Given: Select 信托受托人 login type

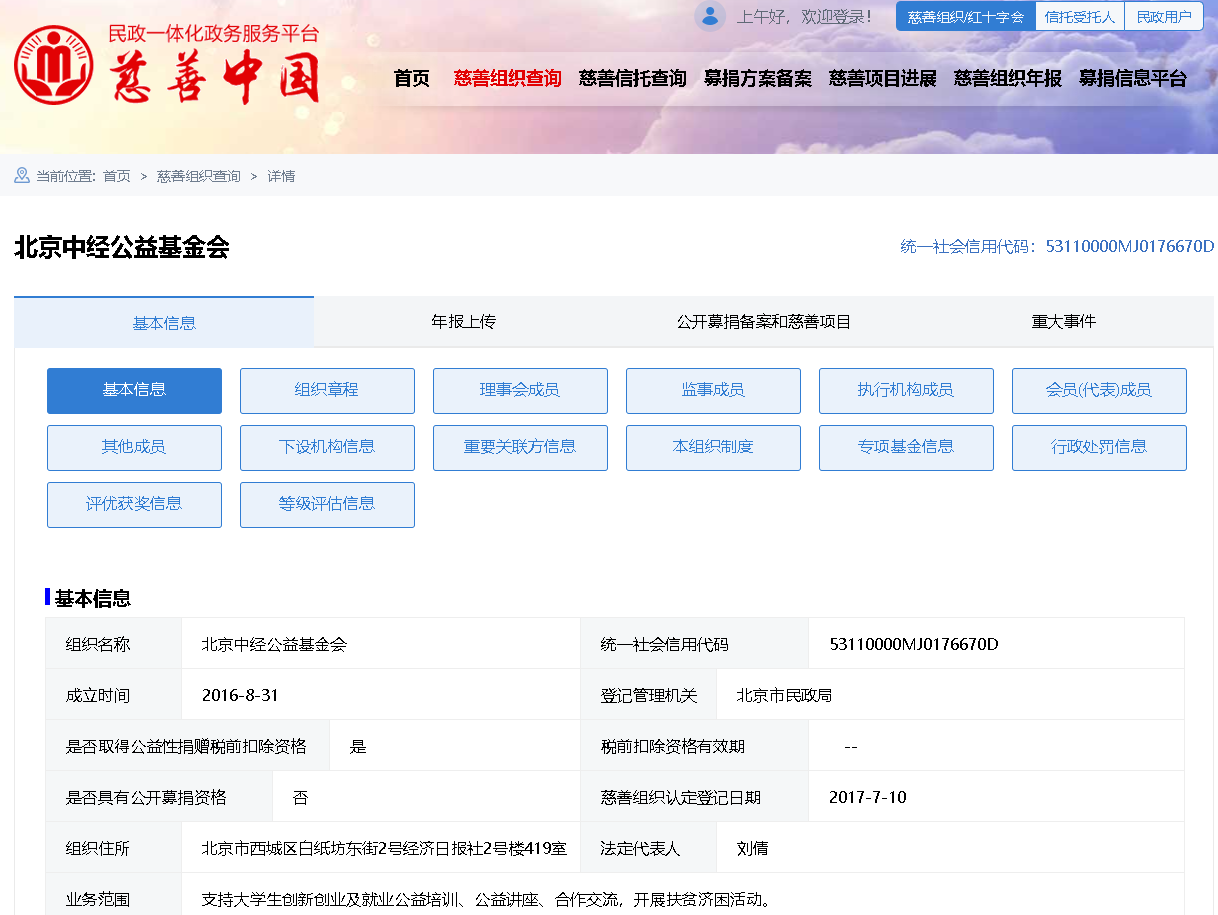Looking at the screenshot, I should pos(1079,17).
